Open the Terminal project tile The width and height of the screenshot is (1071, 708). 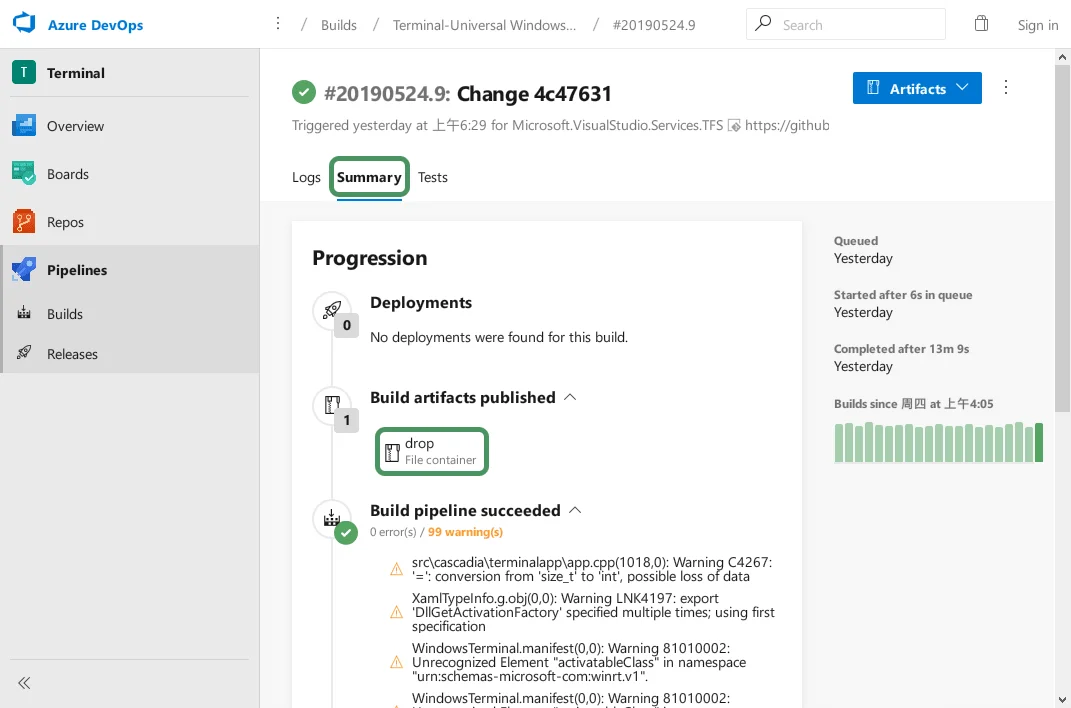24,72
